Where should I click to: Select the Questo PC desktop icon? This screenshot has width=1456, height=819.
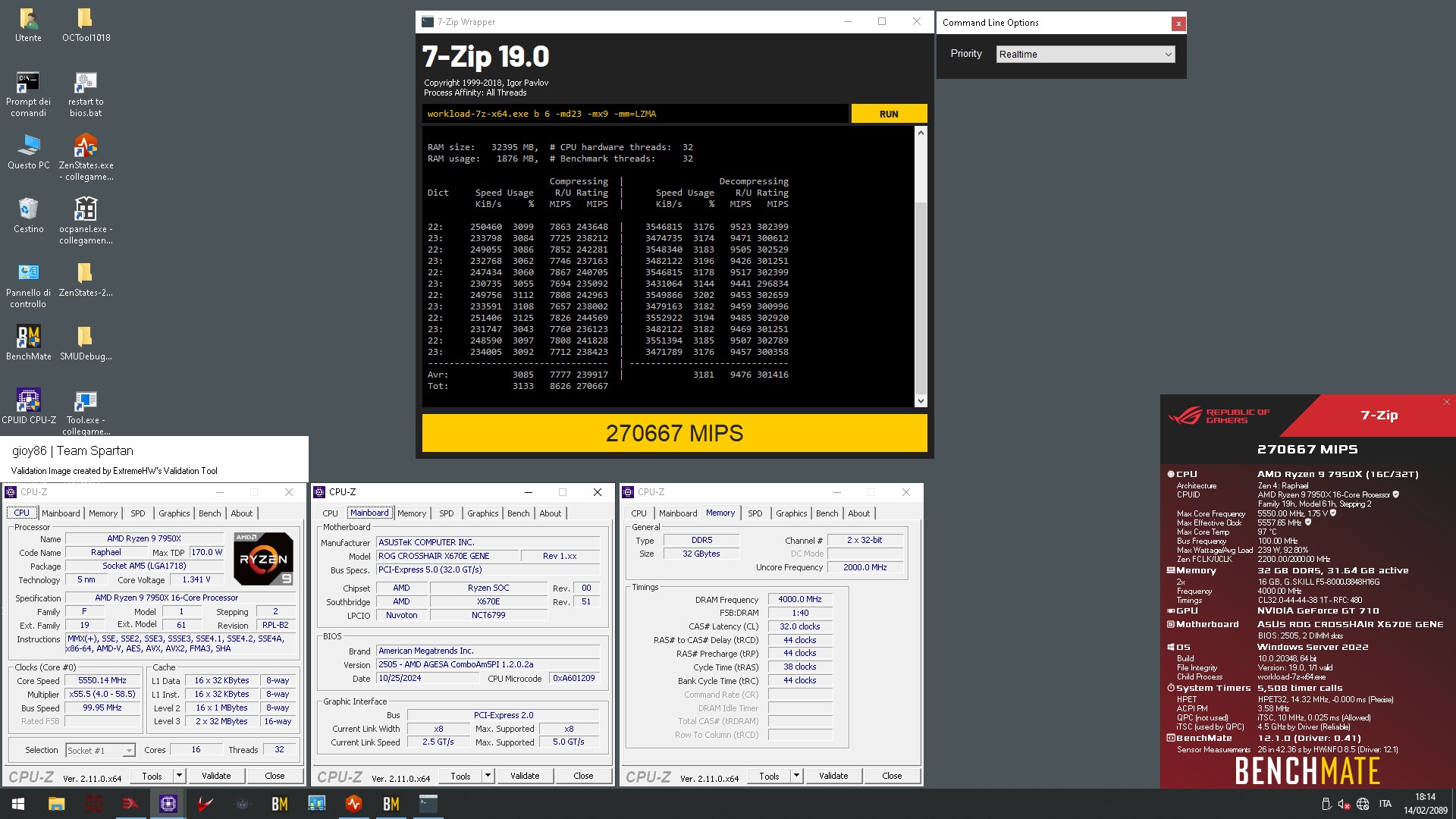click(28, 152)
